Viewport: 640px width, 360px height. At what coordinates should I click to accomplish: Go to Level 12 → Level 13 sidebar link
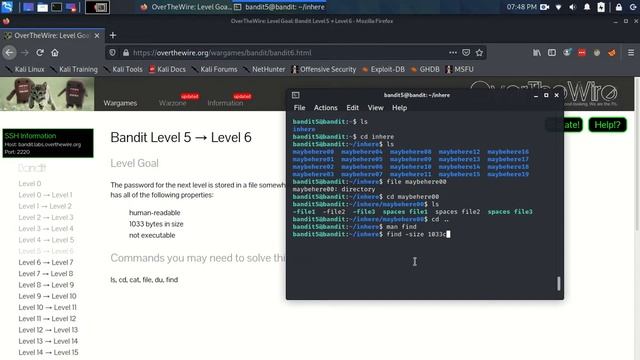coord(48,330)
